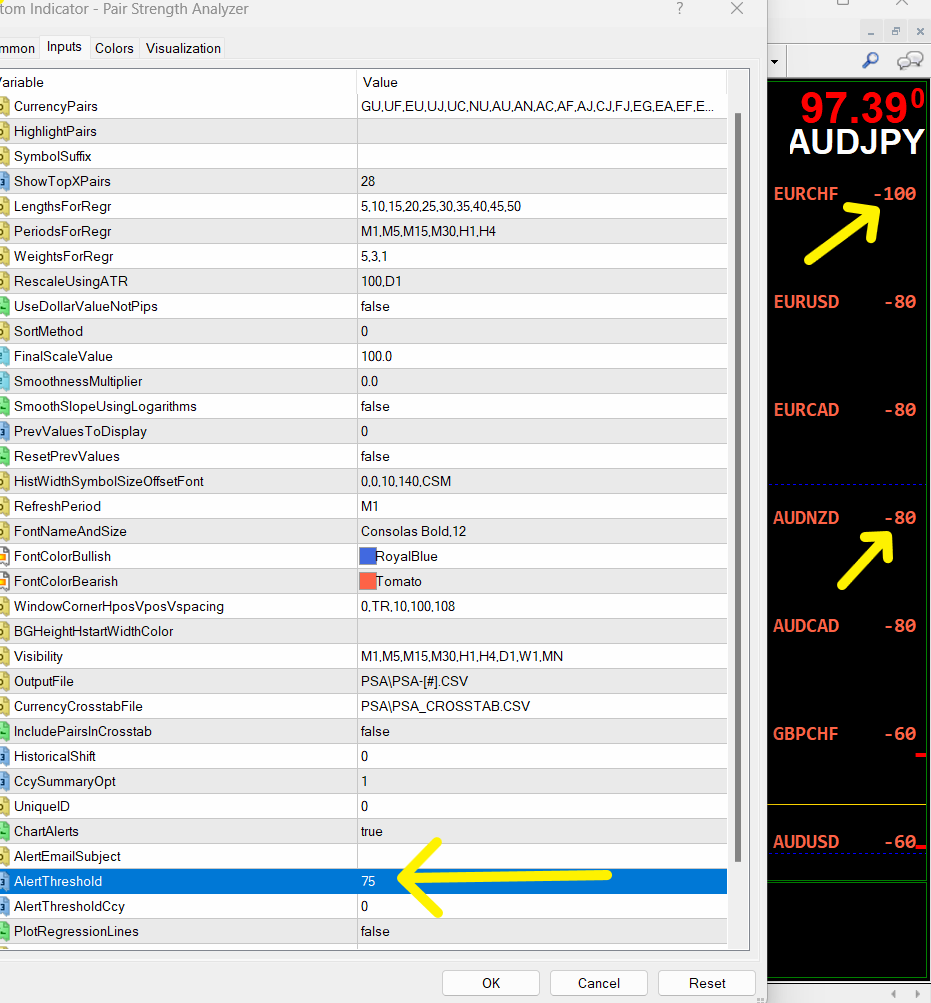The height and width of the screenshot is (1003, 931).
Task: Click the FontColorBullish color variable icon
Action: (4, 557)
